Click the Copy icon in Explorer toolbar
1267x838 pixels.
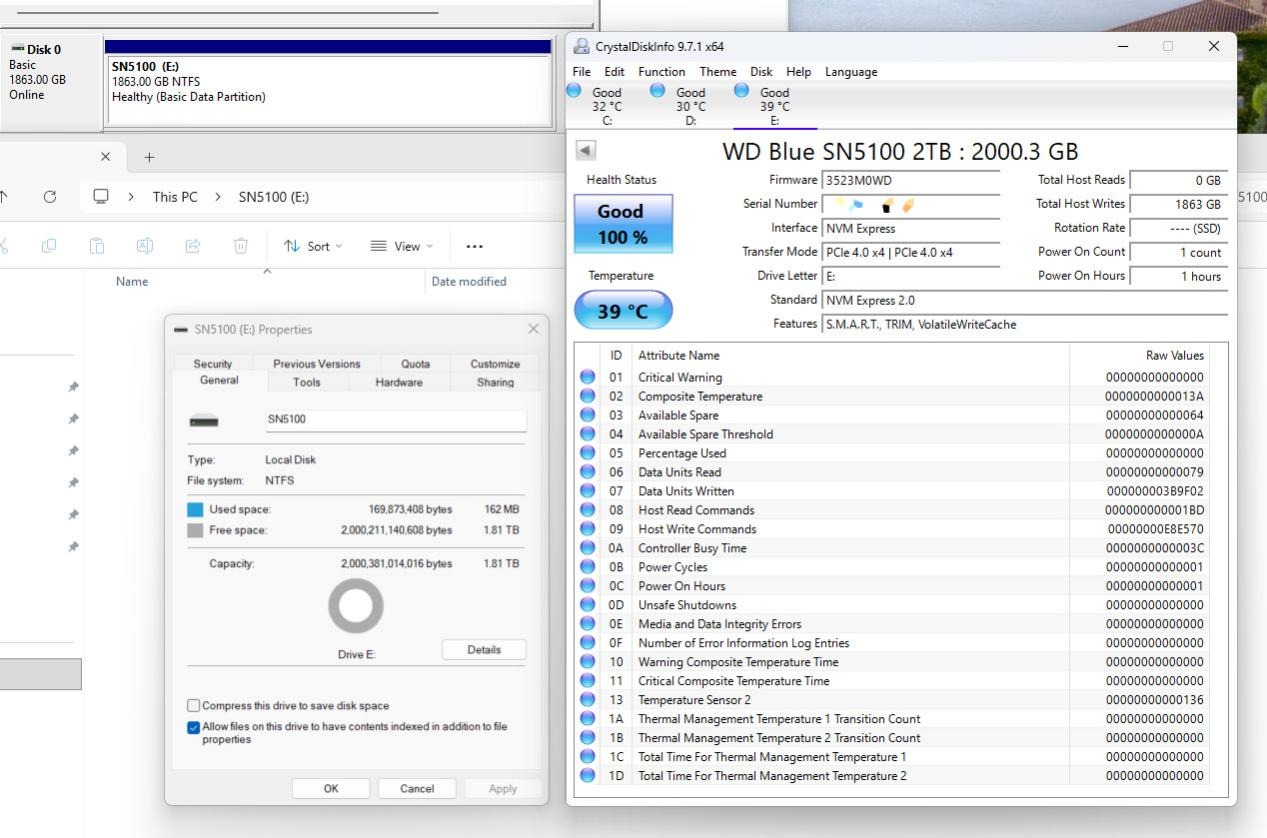(x=47, y=245)
